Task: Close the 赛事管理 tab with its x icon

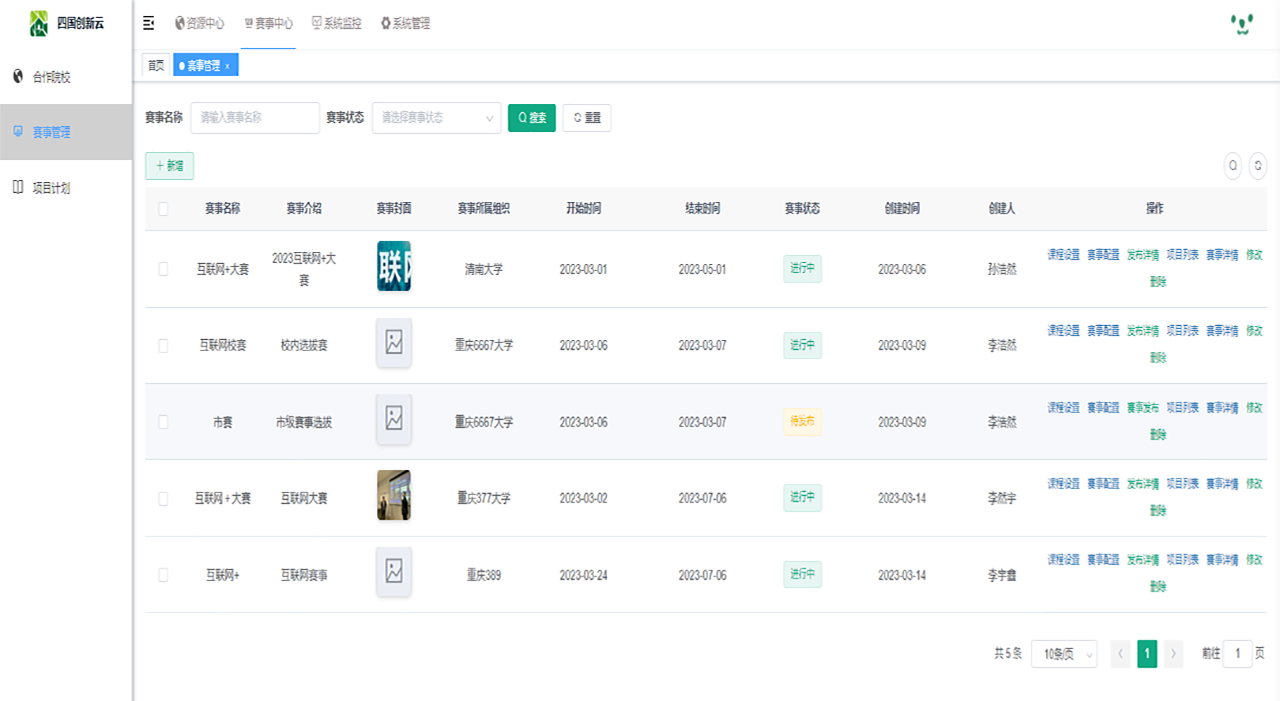Action: (x=227, y=66)
